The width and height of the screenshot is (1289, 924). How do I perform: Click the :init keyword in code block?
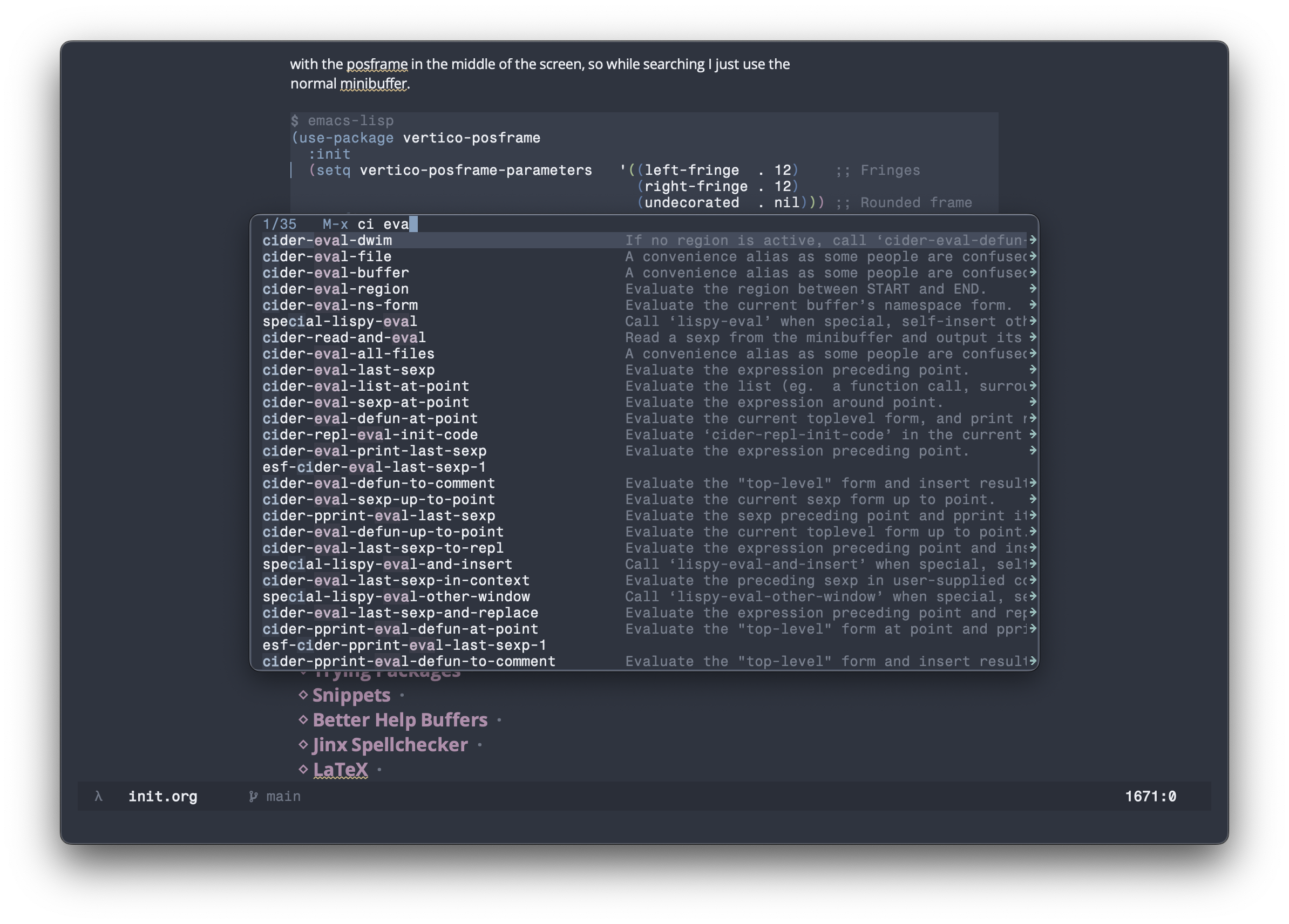(329, 154)
